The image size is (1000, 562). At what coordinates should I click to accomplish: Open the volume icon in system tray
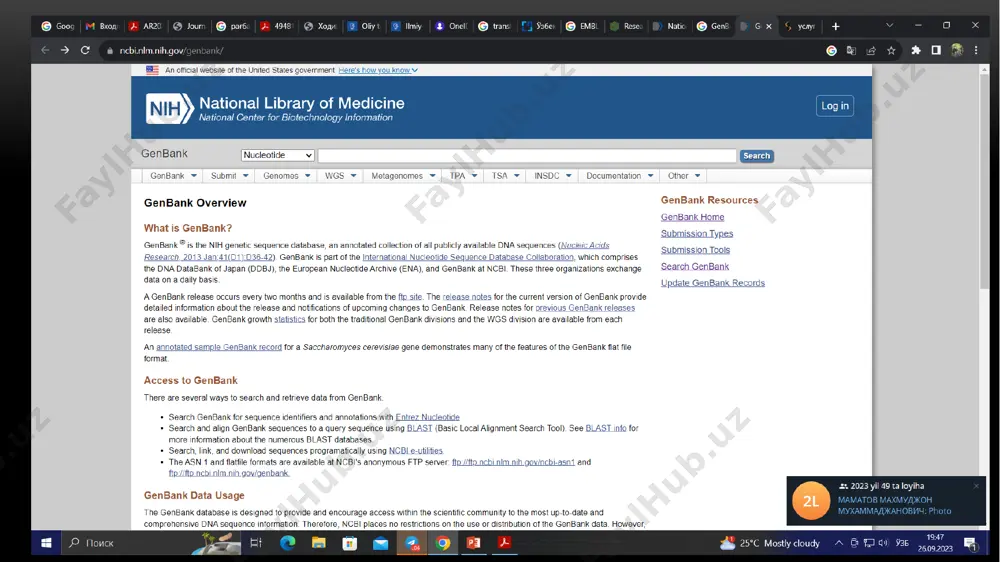click(x=883, y=543)
